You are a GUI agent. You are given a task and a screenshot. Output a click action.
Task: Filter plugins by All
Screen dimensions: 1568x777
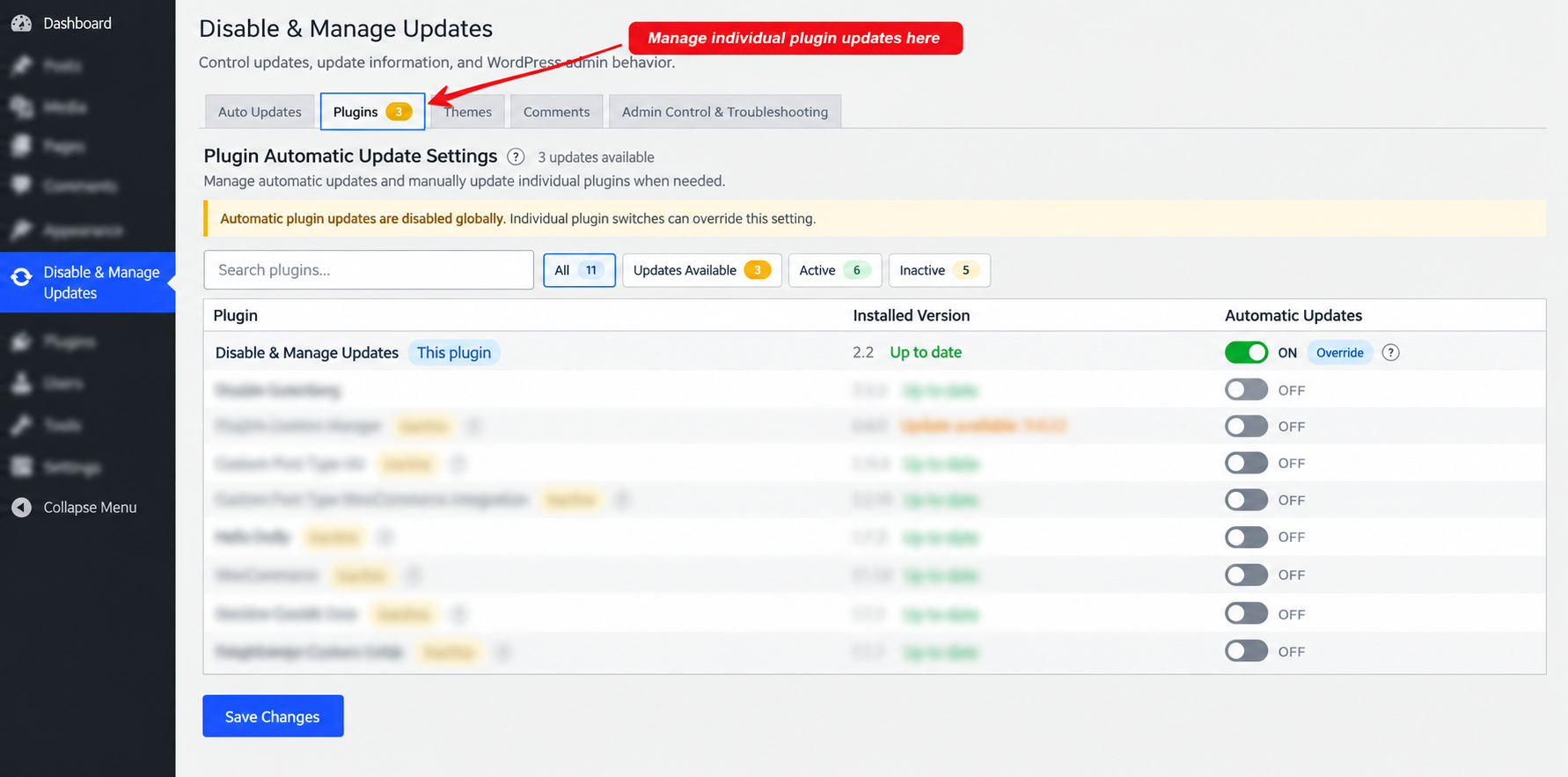(579, 270)
